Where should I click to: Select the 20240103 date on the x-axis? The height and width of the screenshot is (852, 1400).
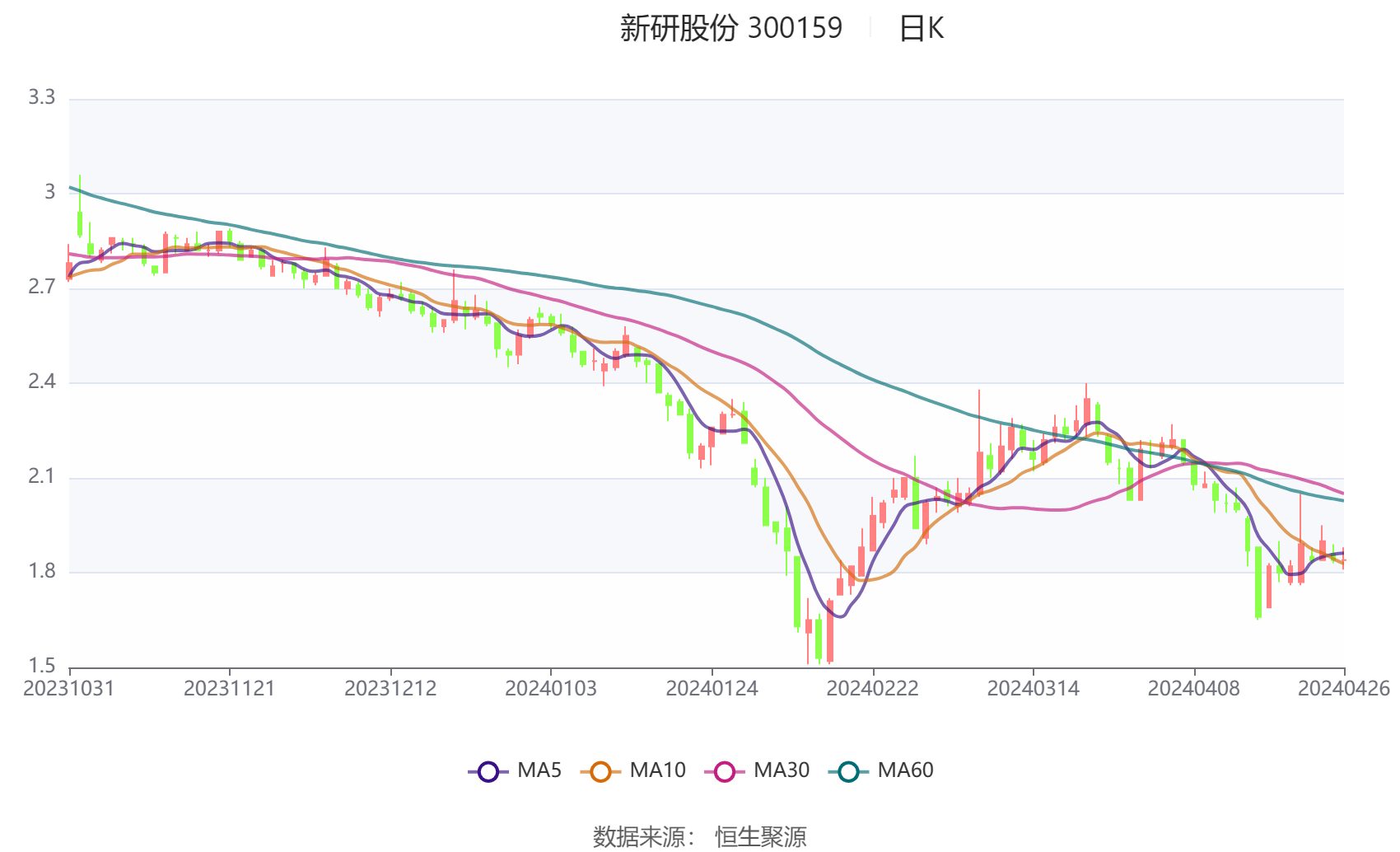pos(550,689)
